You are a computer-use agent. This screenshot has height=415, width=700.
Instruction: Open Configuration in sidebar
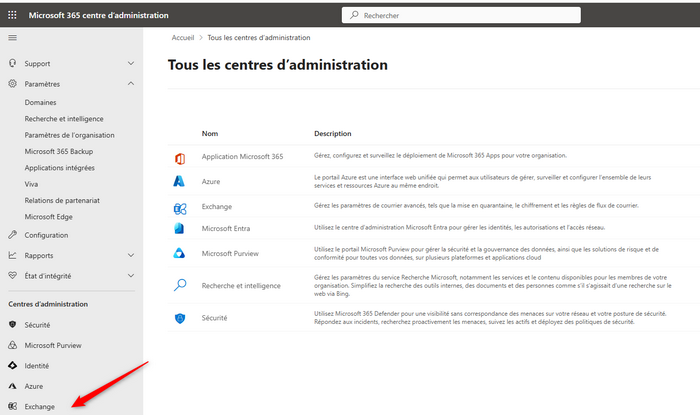[46, 235]
